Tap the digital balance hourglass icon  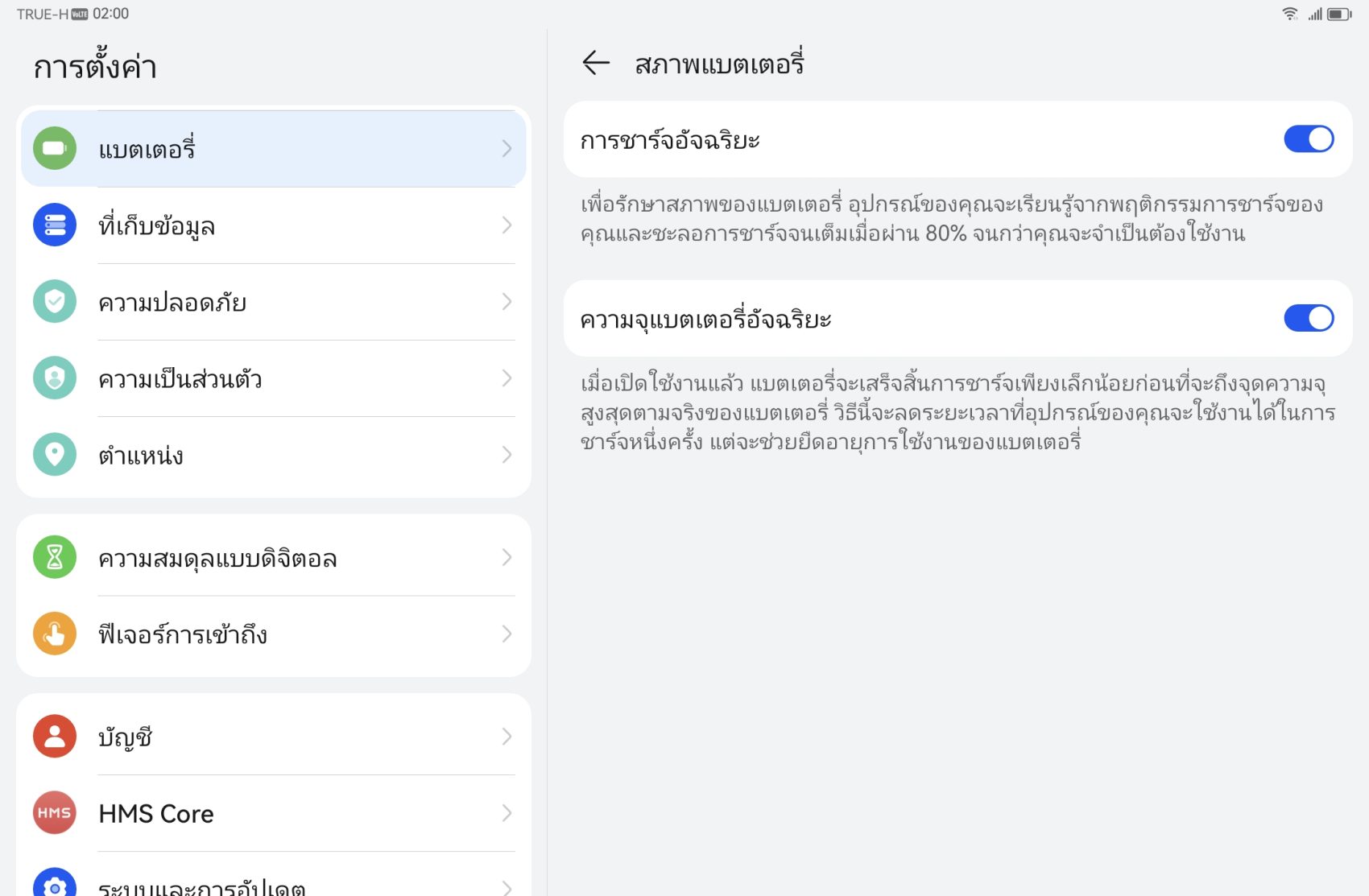point(55,557)
